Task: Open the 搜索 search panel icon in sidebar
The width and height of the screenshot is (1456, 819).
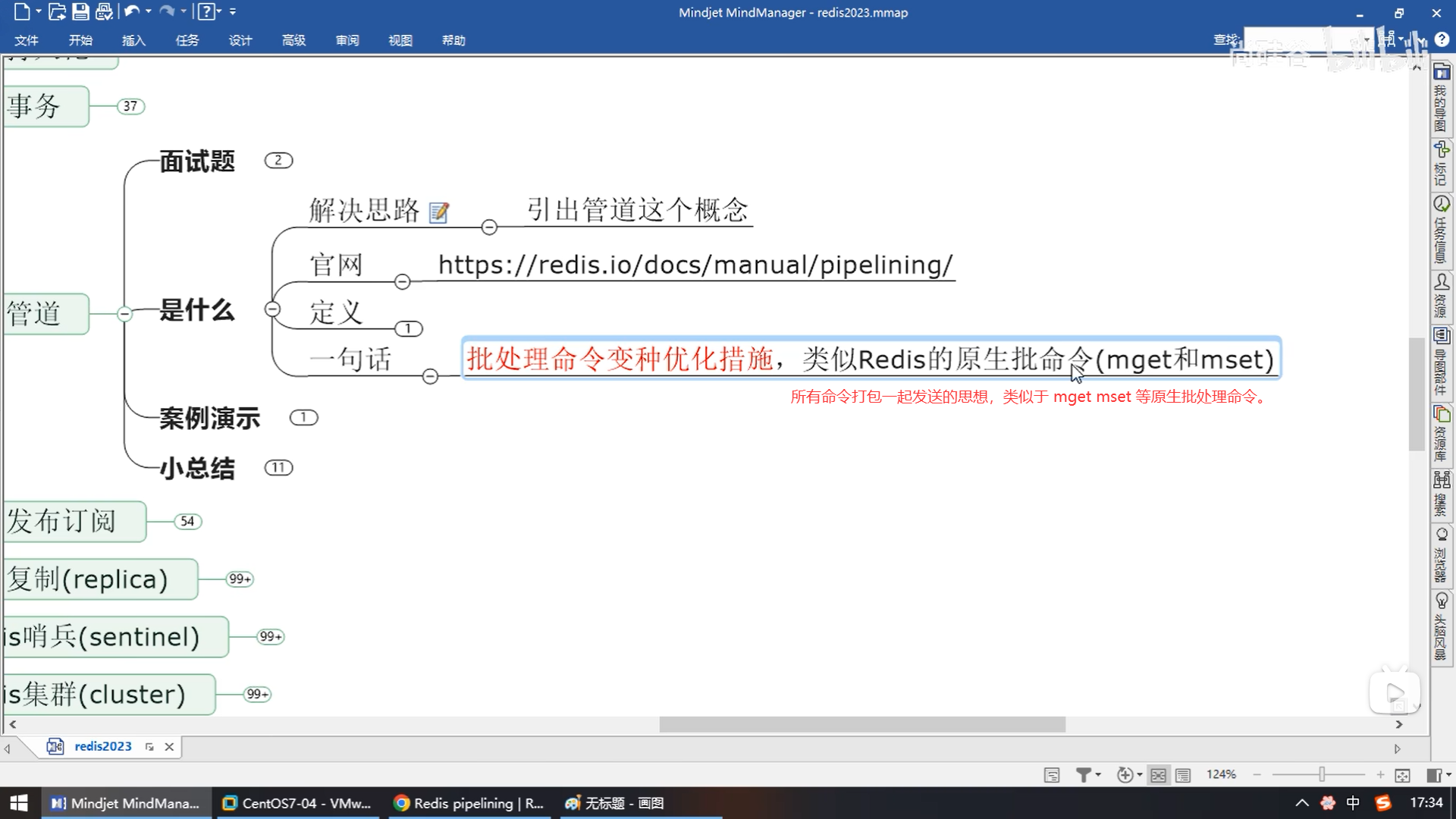Action: 1441,480
